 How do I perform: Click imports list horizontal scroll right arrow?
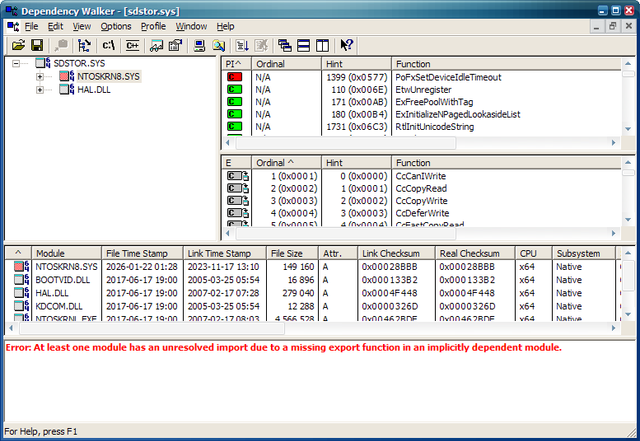613,143
